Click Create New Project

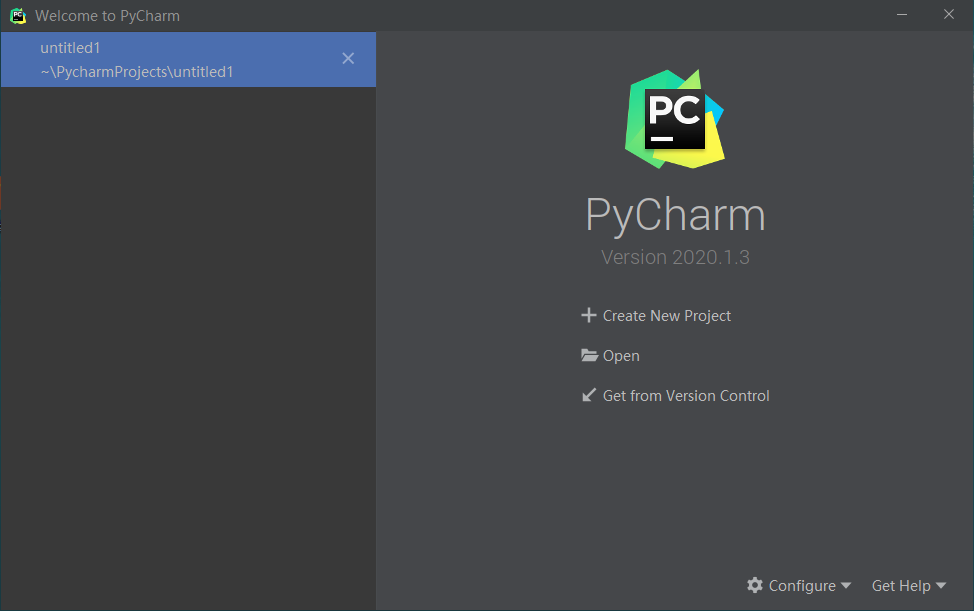[x=666, y=315]
